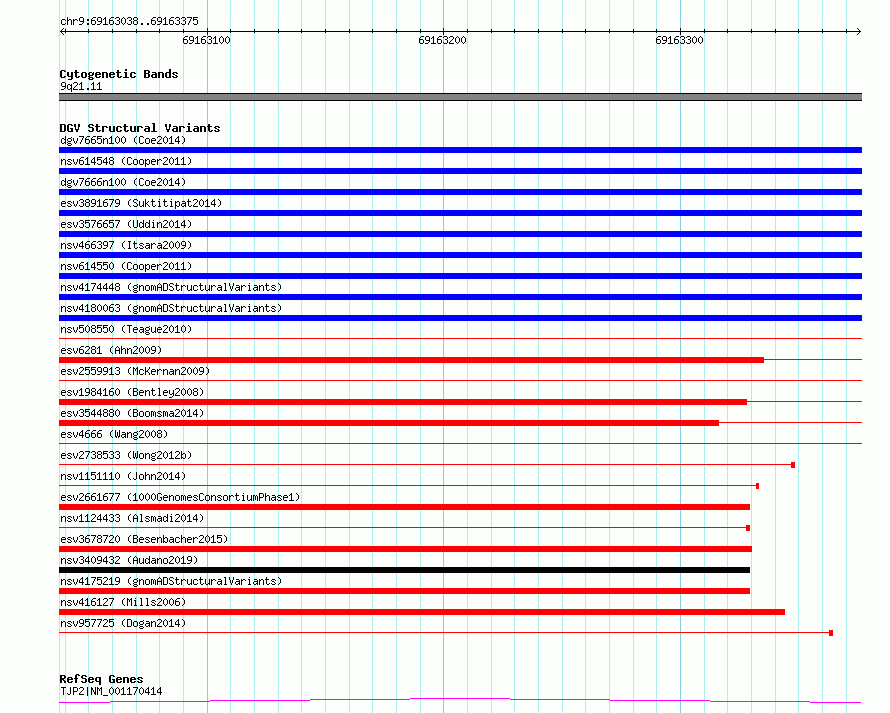Click the RefSeq Genes track title

coord(101,679)
